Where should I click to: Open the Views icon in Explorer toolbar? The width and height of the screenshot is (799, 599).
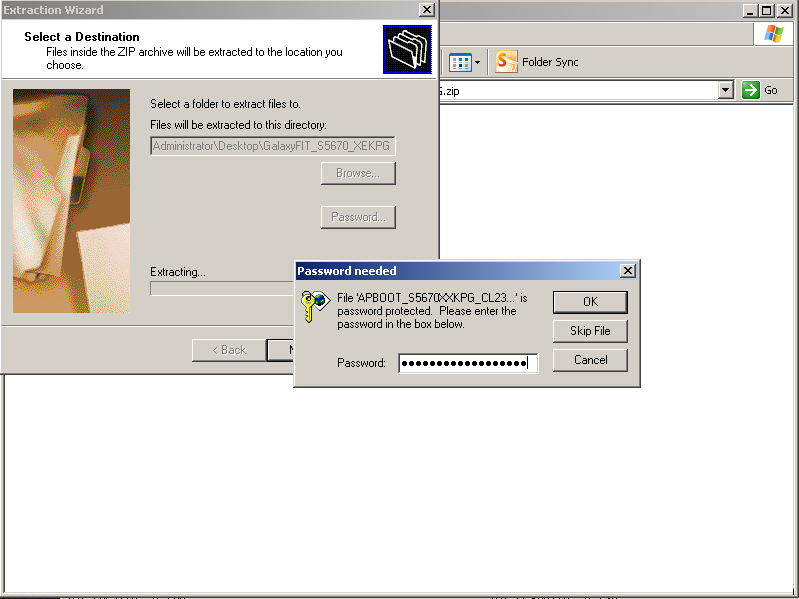coord(460,62)
